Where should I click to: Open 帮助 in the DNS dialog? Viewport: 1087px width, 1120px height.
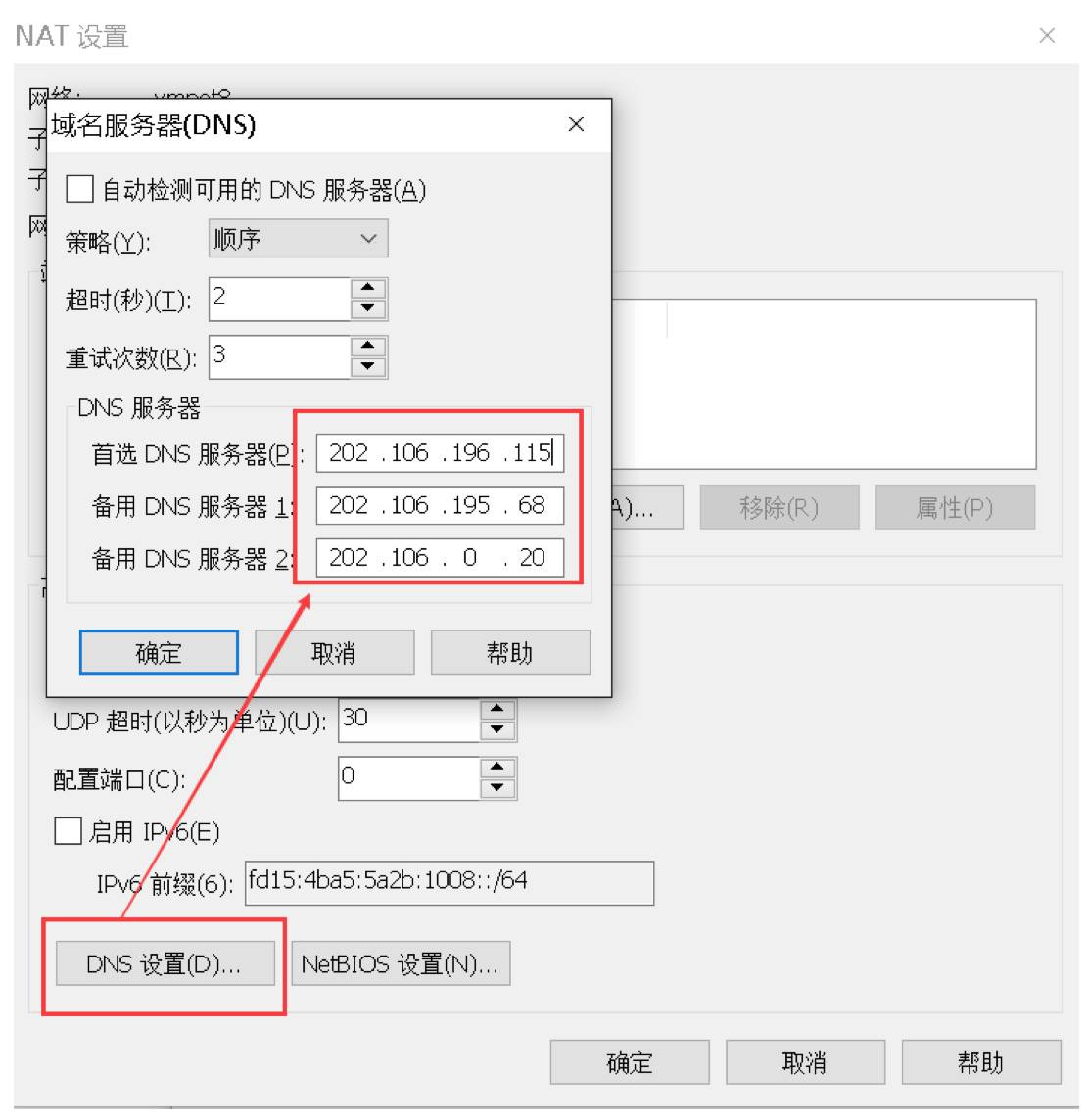pos(510,652)
